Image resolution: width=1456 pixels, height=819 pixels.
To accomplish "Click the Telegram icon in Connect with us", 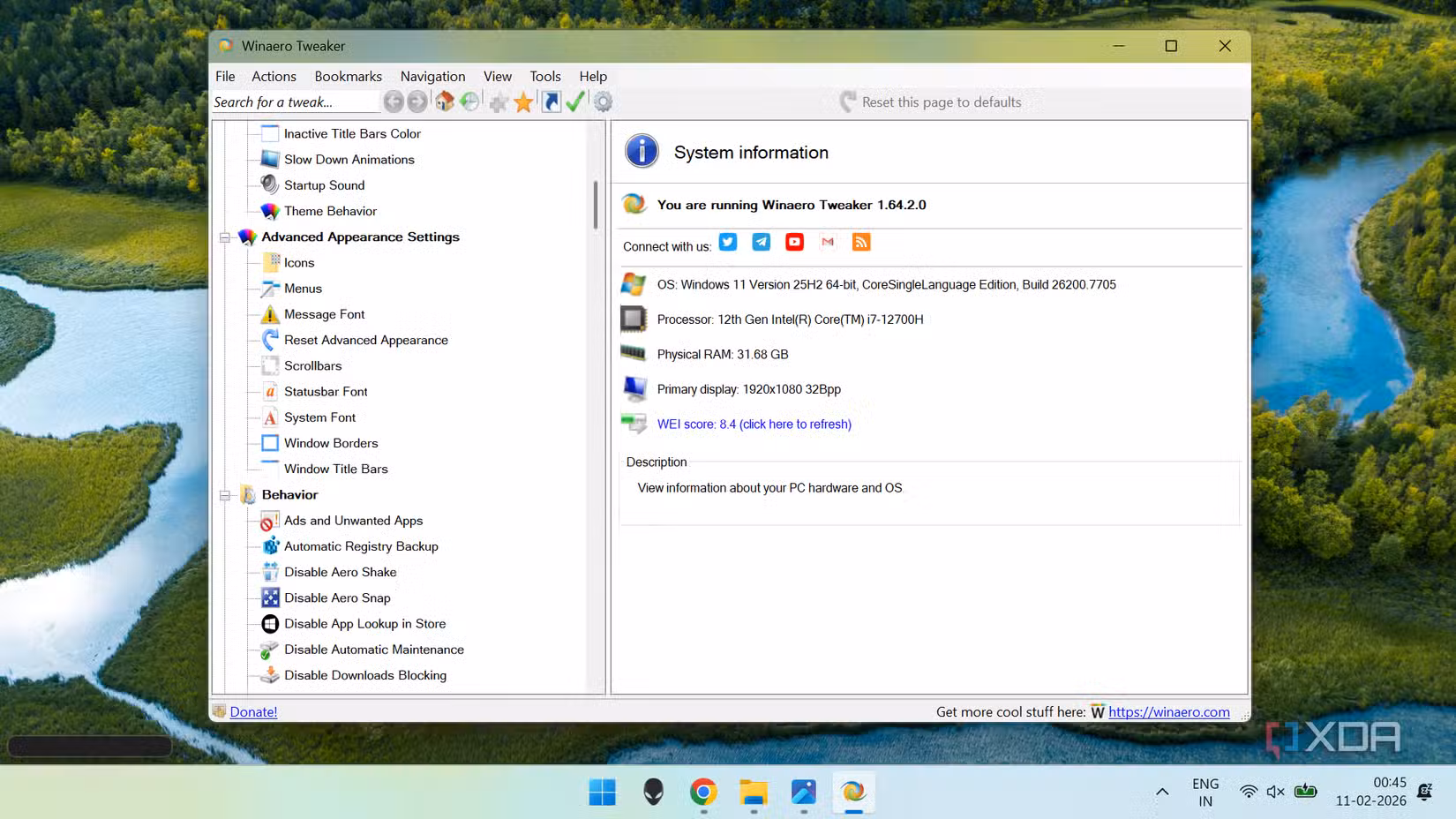I will point(762,242).
